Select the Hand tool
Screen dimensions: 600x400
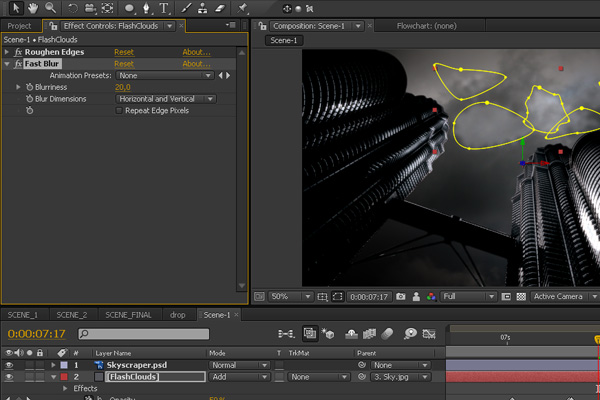point(33,8)
